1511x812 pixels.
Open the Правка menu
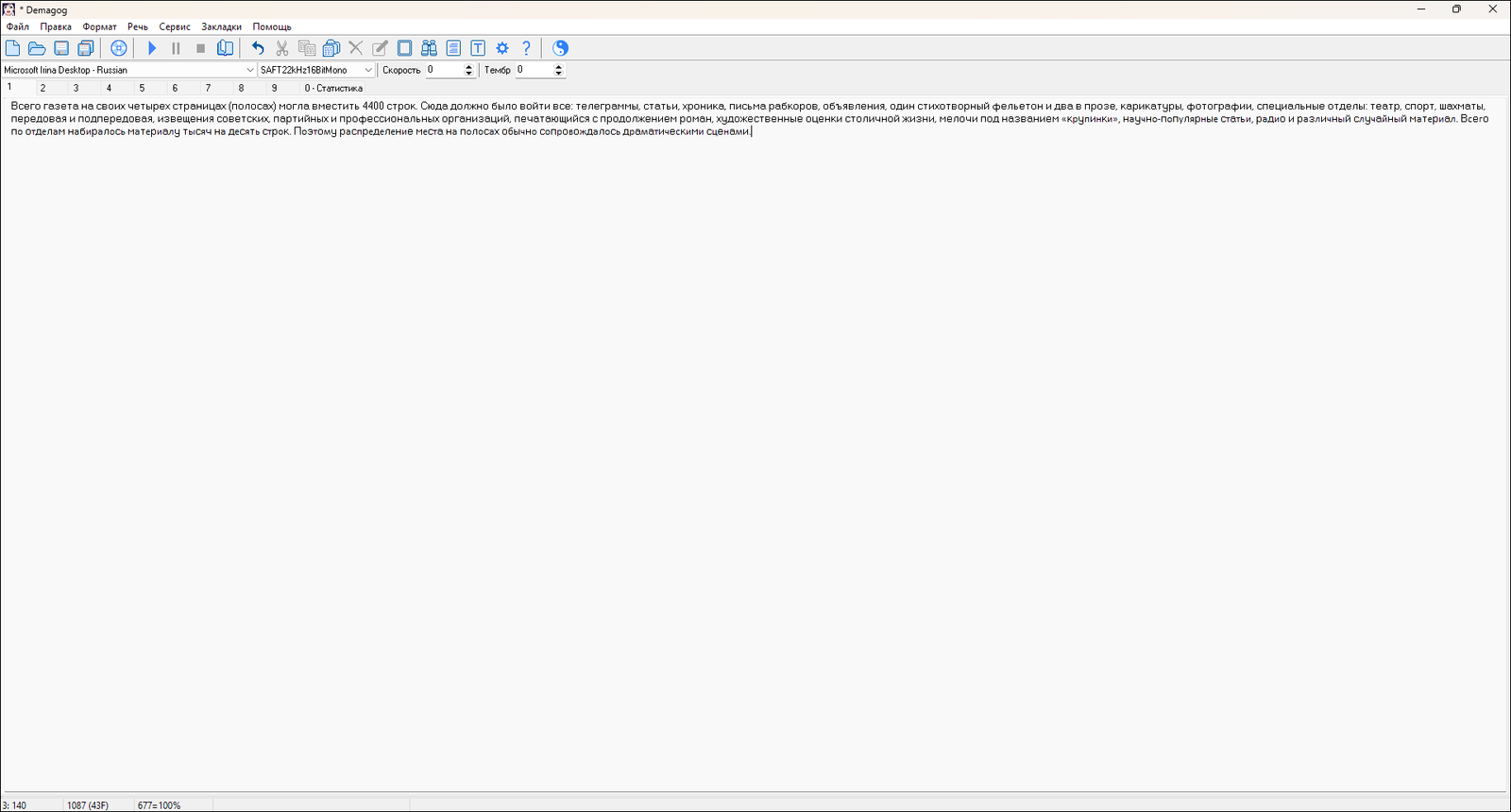point(56,26)
